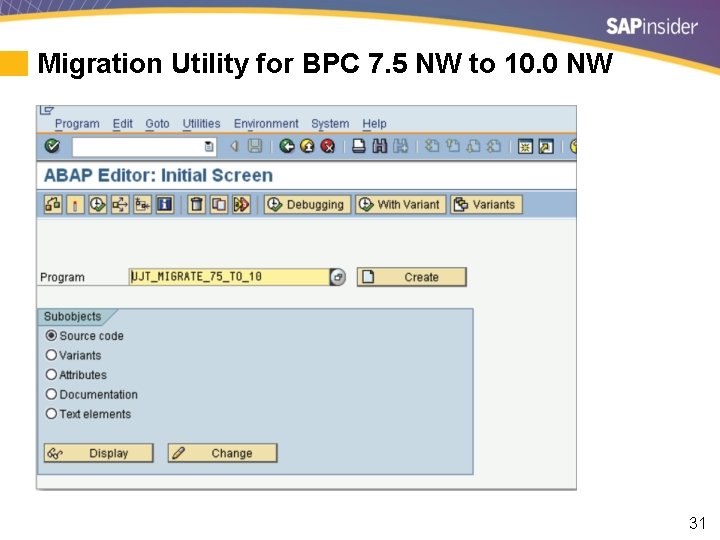Screen dimensions: 720x540
Task: Click the Delete trash can icon
Action: (x=197, y=204)
